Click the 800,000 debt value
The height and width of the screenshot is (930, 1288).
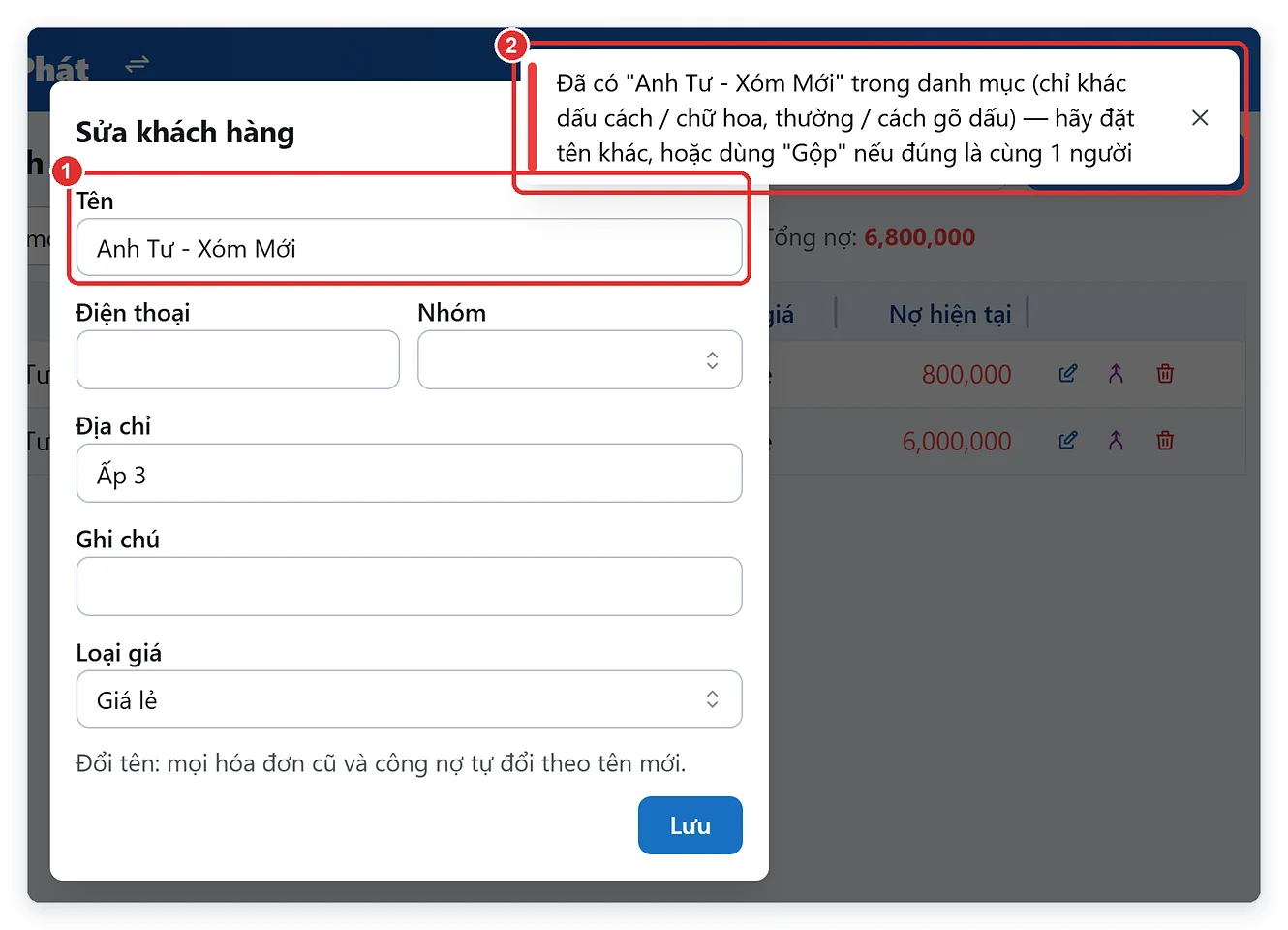click(x=966, y=374)
